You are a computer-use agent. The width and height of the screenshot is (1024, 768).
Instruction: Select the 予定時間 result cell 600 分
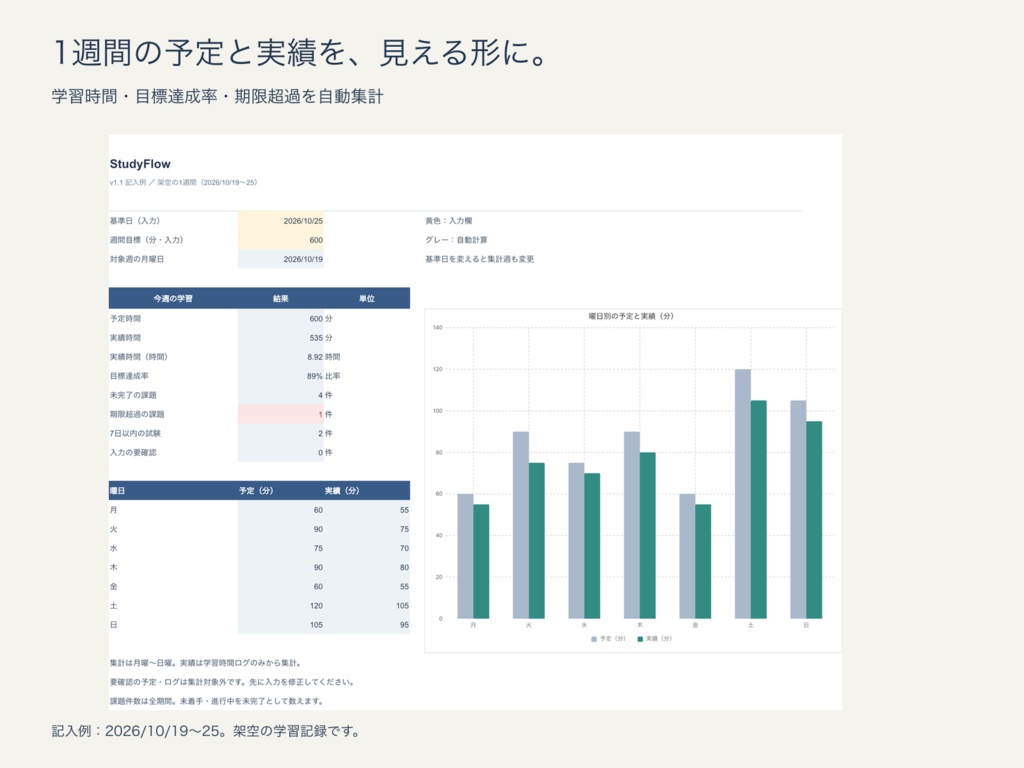pos(281,318)
